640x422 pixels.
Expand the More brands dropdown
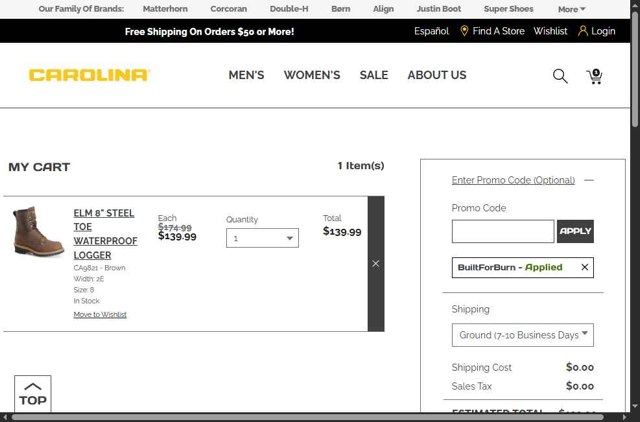[571, 9]
